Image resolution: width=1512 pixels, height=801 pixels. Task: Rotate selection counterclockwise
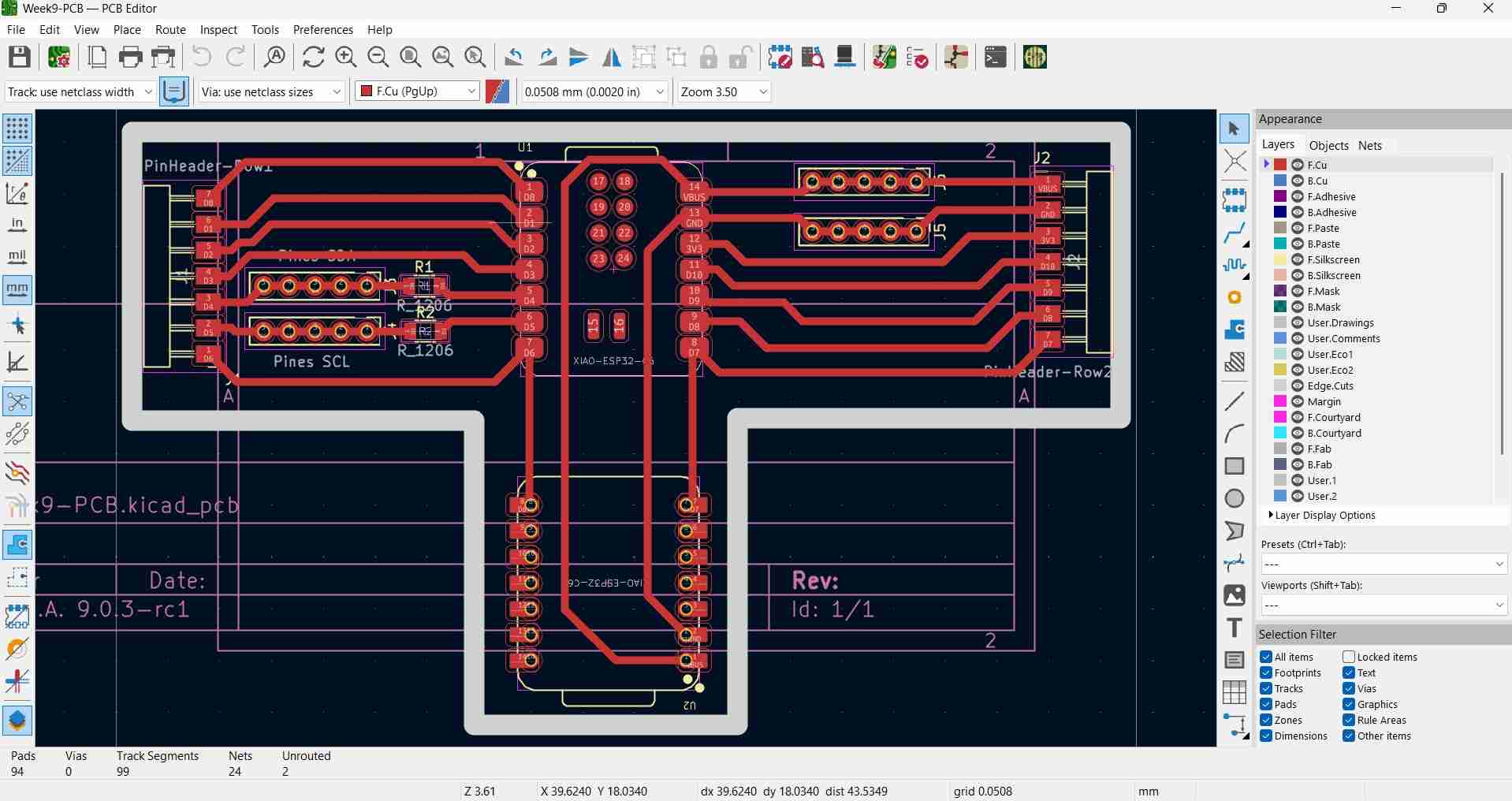(x=514, y=57)
